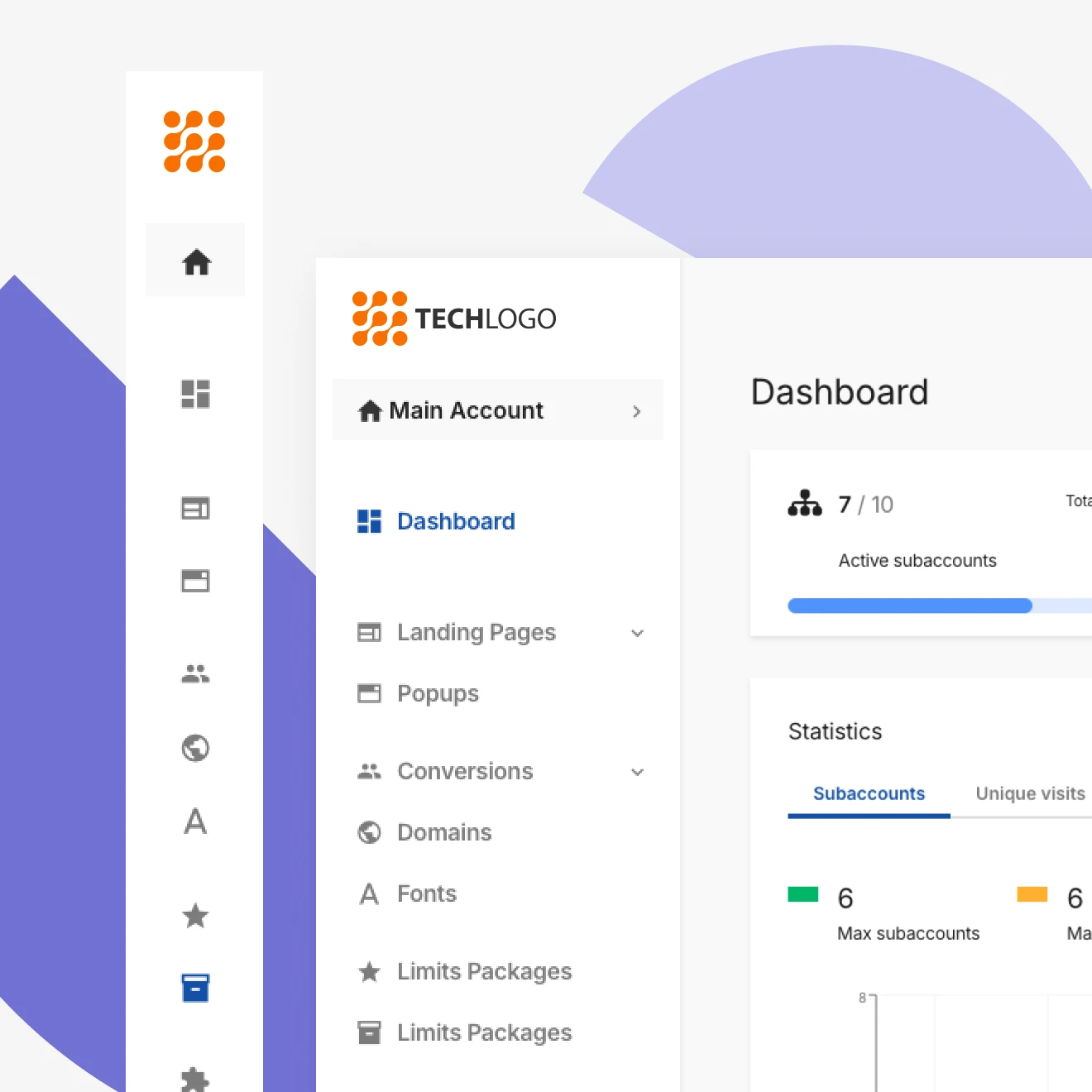Viewport: 1092px width, 1092px height.
Task: Click the active subaccounts progress bar
Action: point(910,606)
